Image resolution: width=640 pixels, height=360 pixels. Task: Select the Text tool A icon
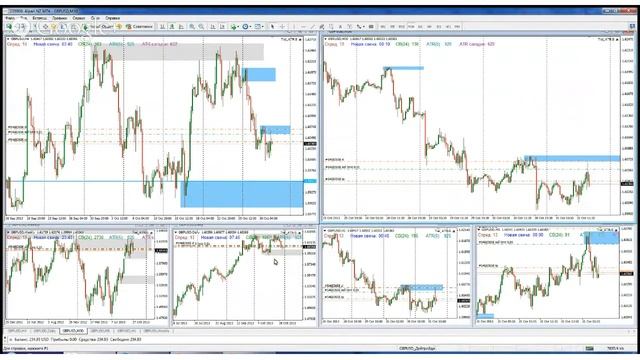click(x=340, y=27)
